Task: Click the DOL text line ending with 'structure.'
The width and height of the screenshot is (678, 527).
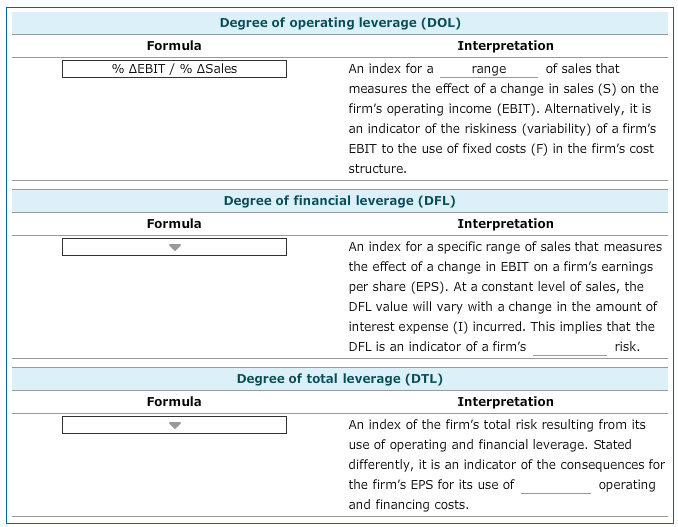Action: [x=377, y=169]
